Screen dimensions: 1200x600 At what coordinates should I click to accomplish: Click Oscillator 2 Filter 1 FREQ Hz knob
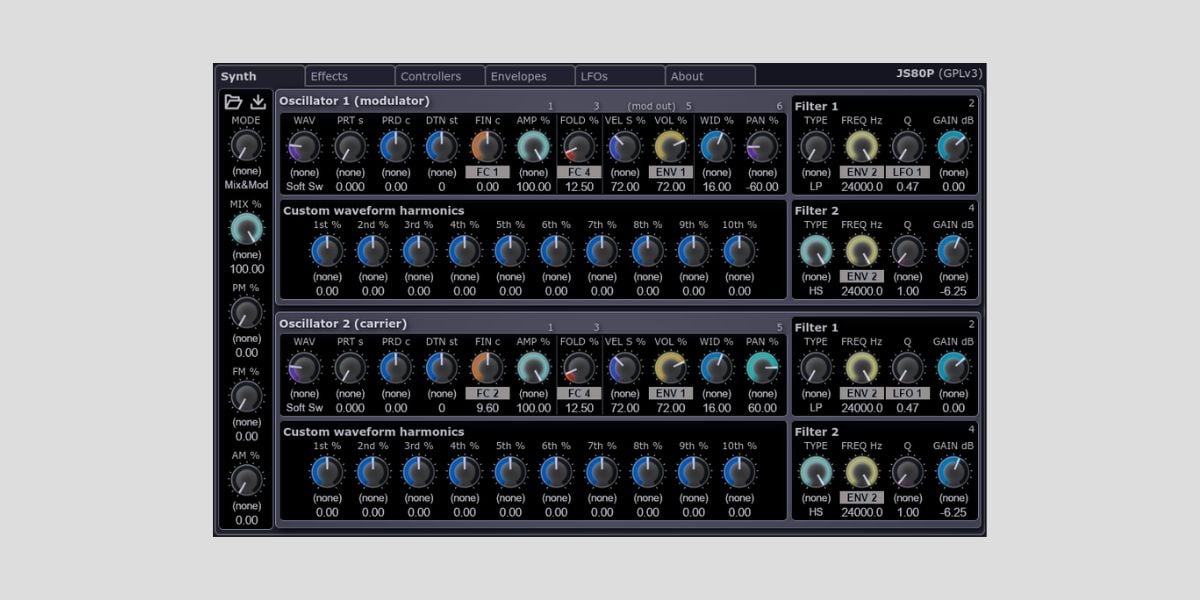[x=862, y=368]
